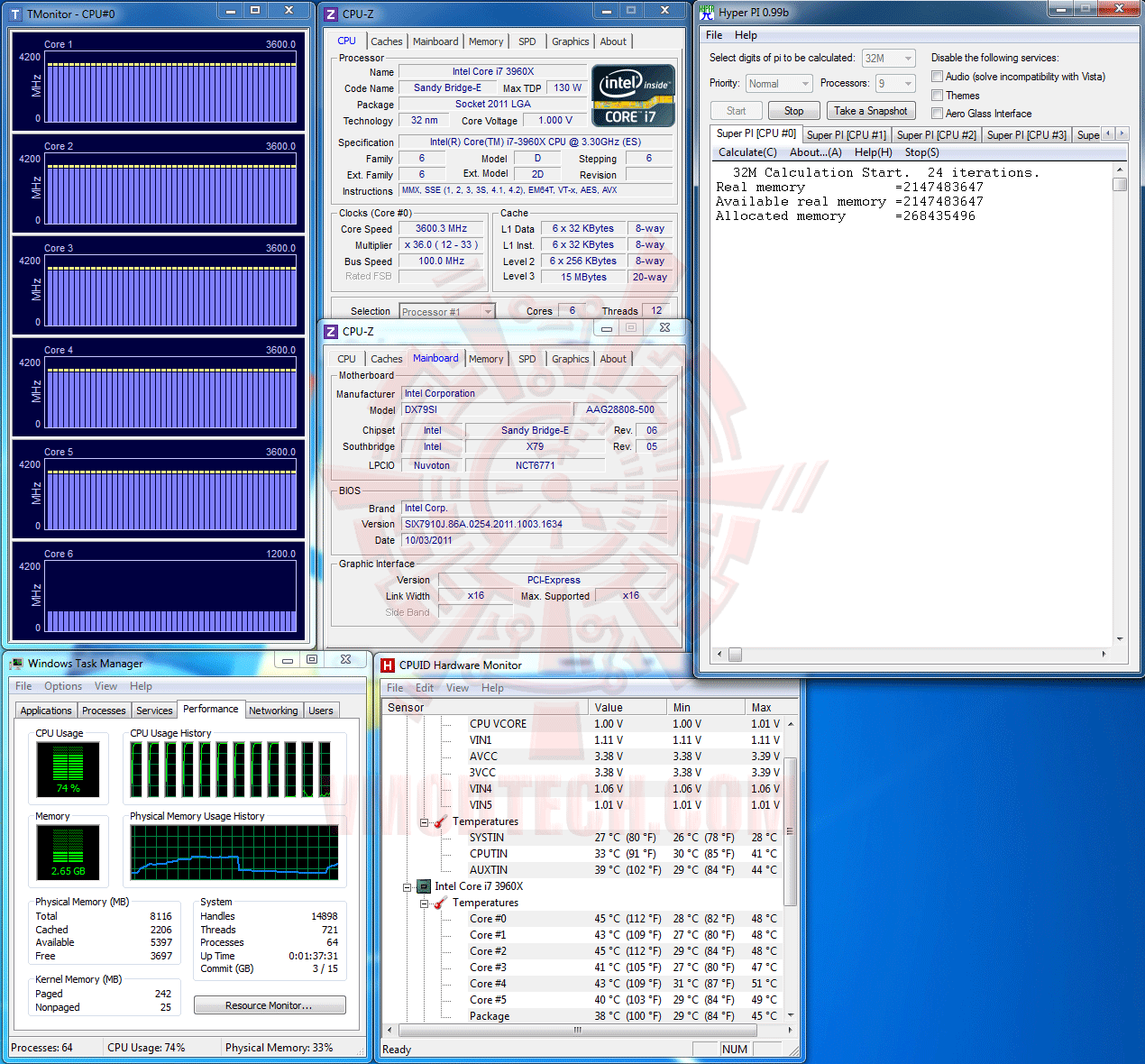
Task: Click the Hyper PI window icon
Action: coord(707,13)
